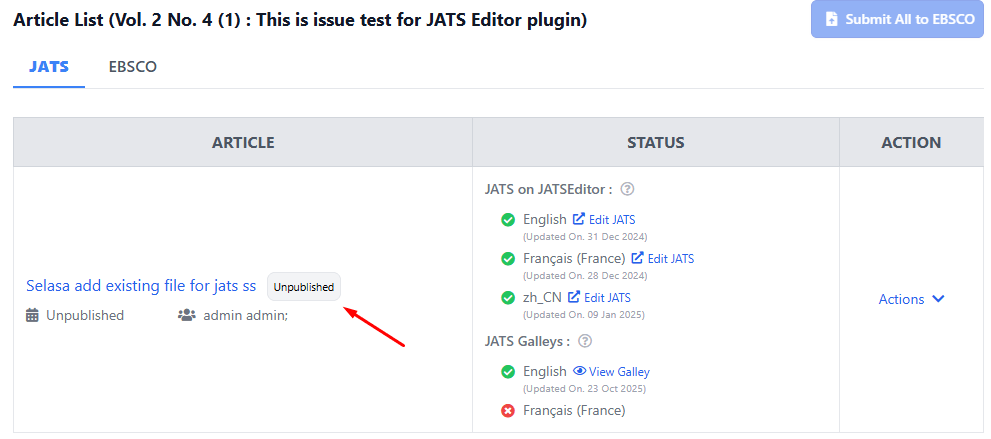Viewport: 991px width, 439px height.
Task: Click the authors group icon
Action: pos(186,315)
